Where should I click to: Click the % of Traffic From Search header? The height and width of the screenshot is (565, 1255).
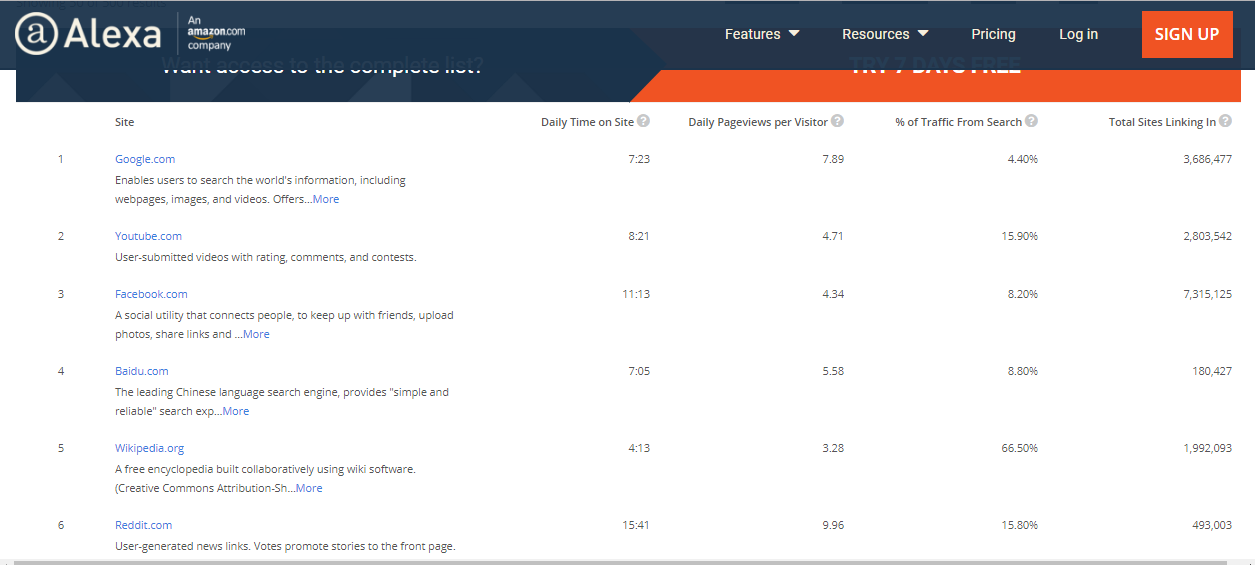(958, 122)
